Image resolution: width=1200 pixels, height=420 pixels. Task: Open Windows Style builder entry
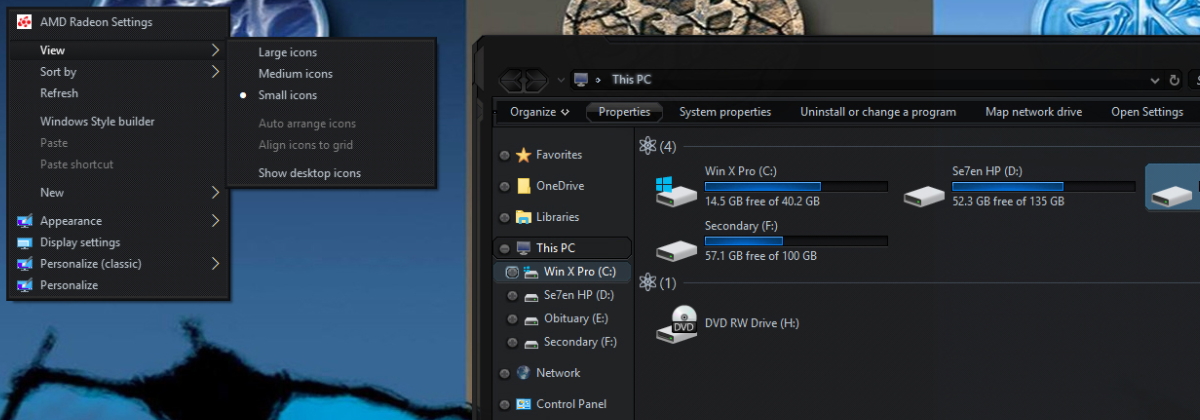[x=120, y=122]
